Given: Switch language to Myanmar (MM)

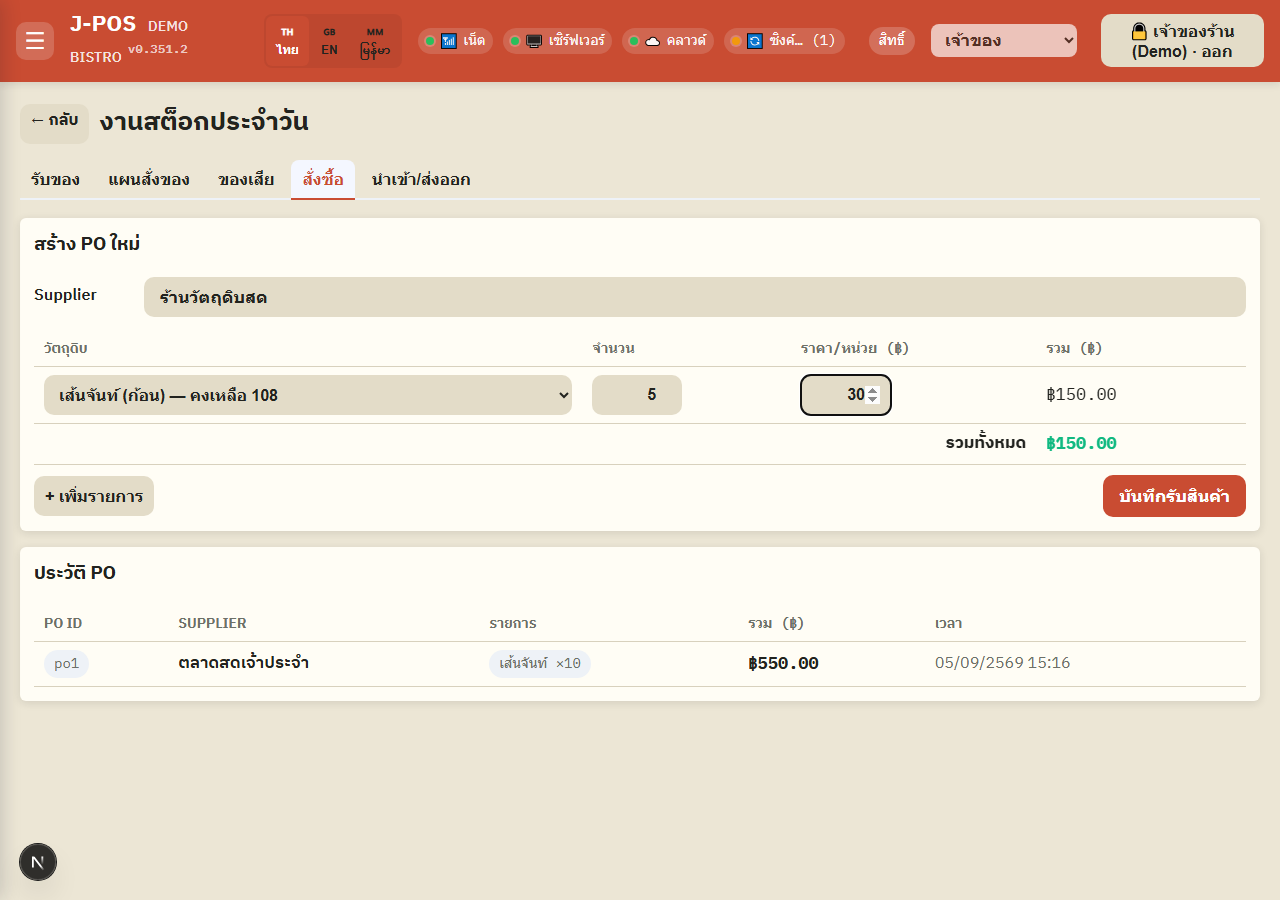Looking at the screenshot, I should pos(375,41).
